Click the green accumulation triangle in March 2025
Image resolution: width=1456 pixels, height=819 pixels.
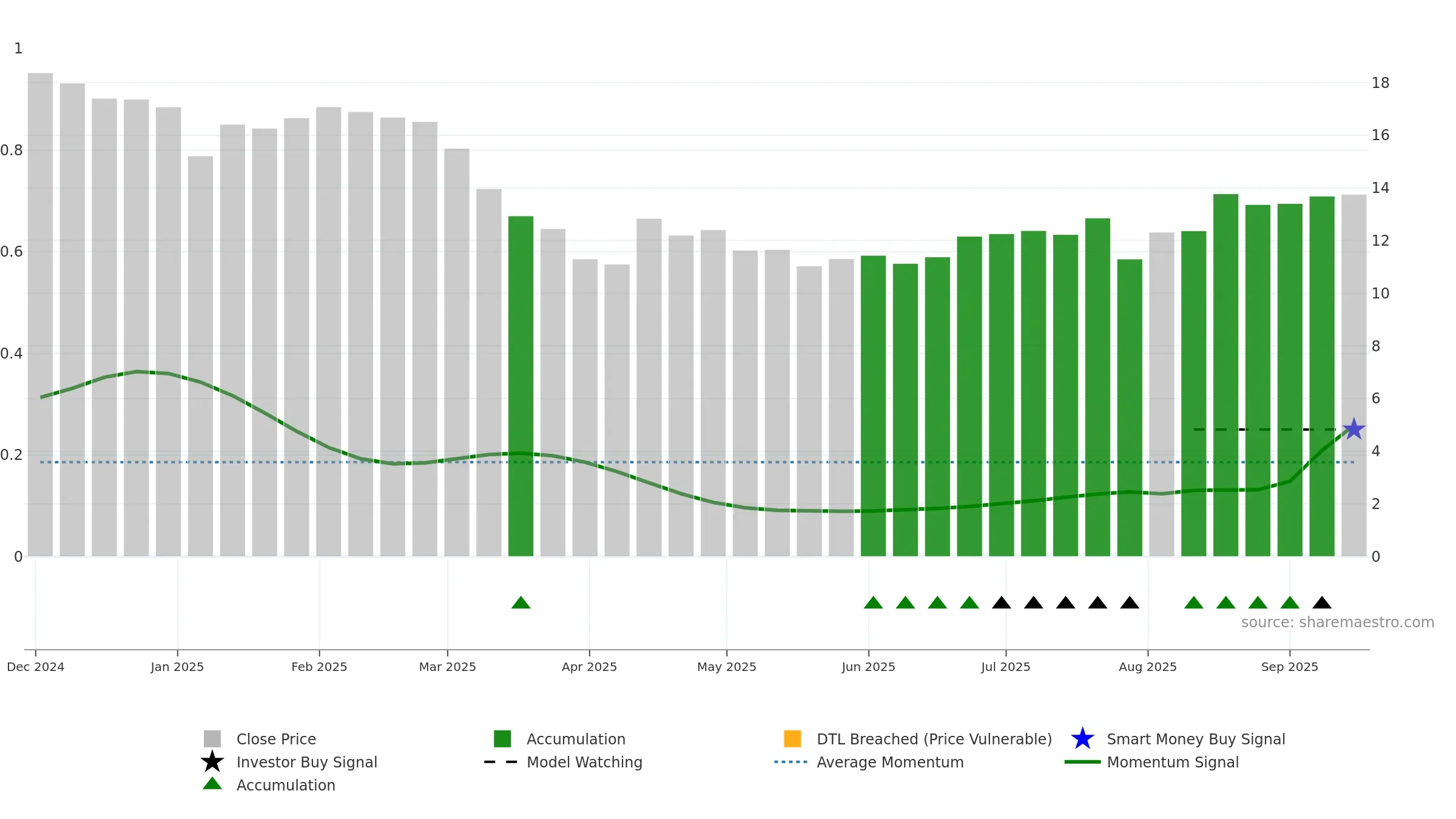[521, 602]
